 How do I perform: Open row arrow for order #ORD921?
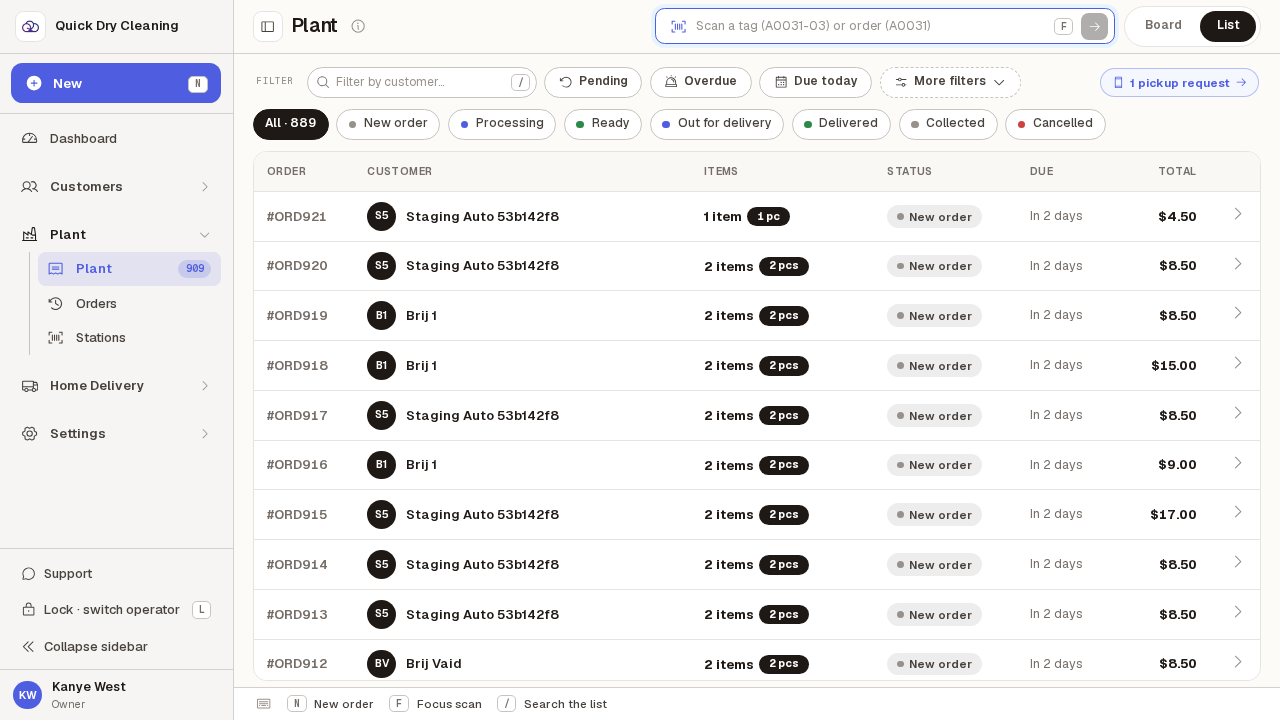[x=1238, y=214]
